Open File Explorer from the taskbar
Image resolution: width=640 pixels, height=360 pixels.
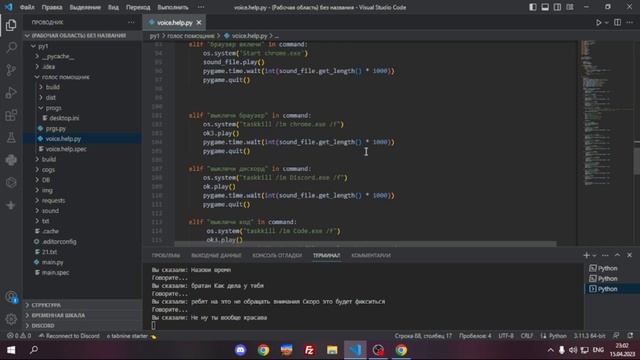click(x=332, y=350)
